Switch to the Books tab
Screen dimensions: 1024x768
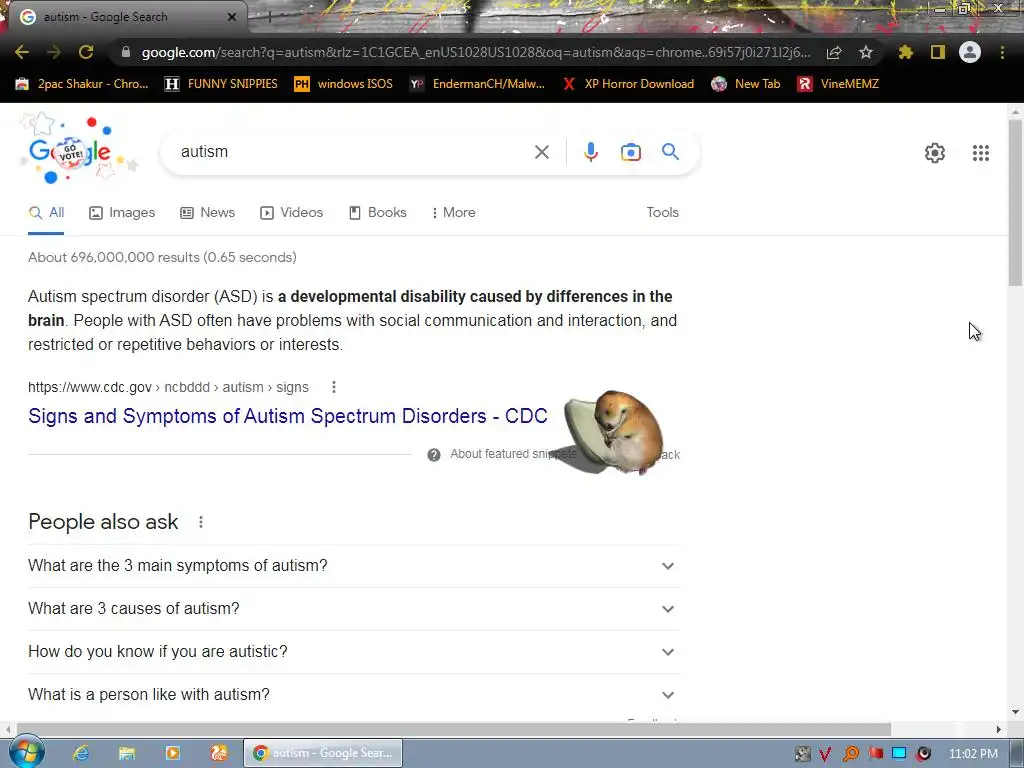[x=377, y=212]
